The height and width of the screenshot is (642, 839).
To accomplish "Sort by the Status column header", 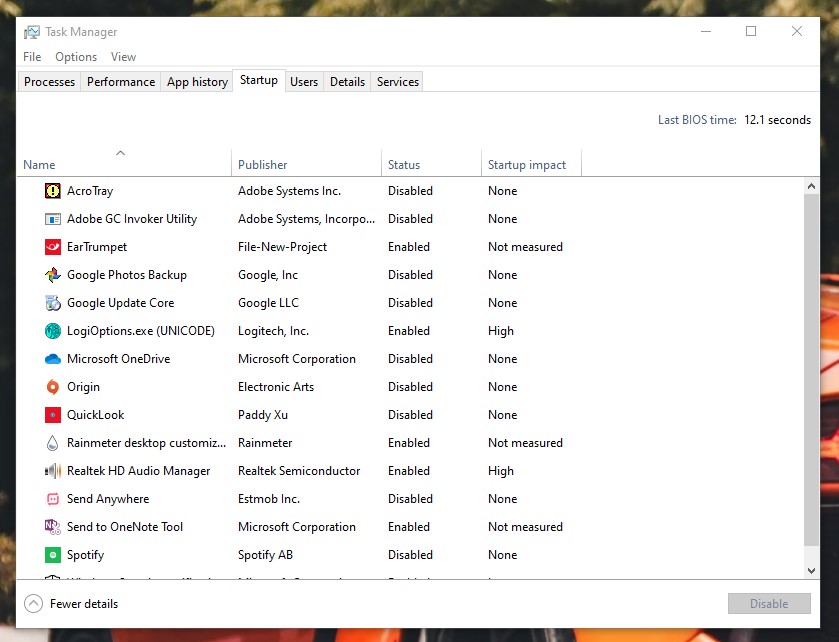I will coord(431,162).
